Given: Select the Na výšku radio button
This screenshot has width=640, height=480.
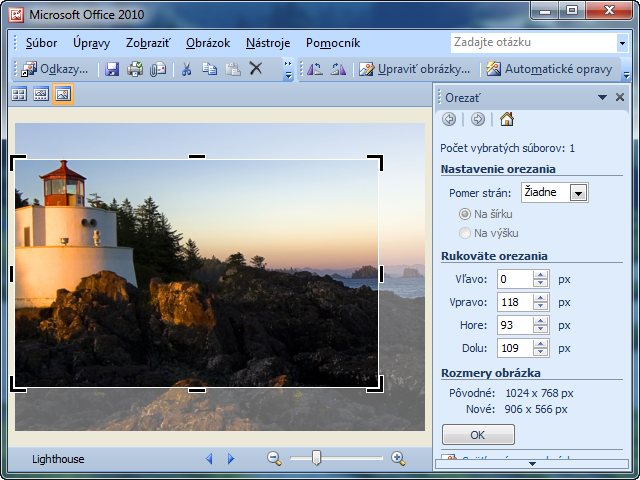Looking at the screenshot, I should tap(465, 233).
